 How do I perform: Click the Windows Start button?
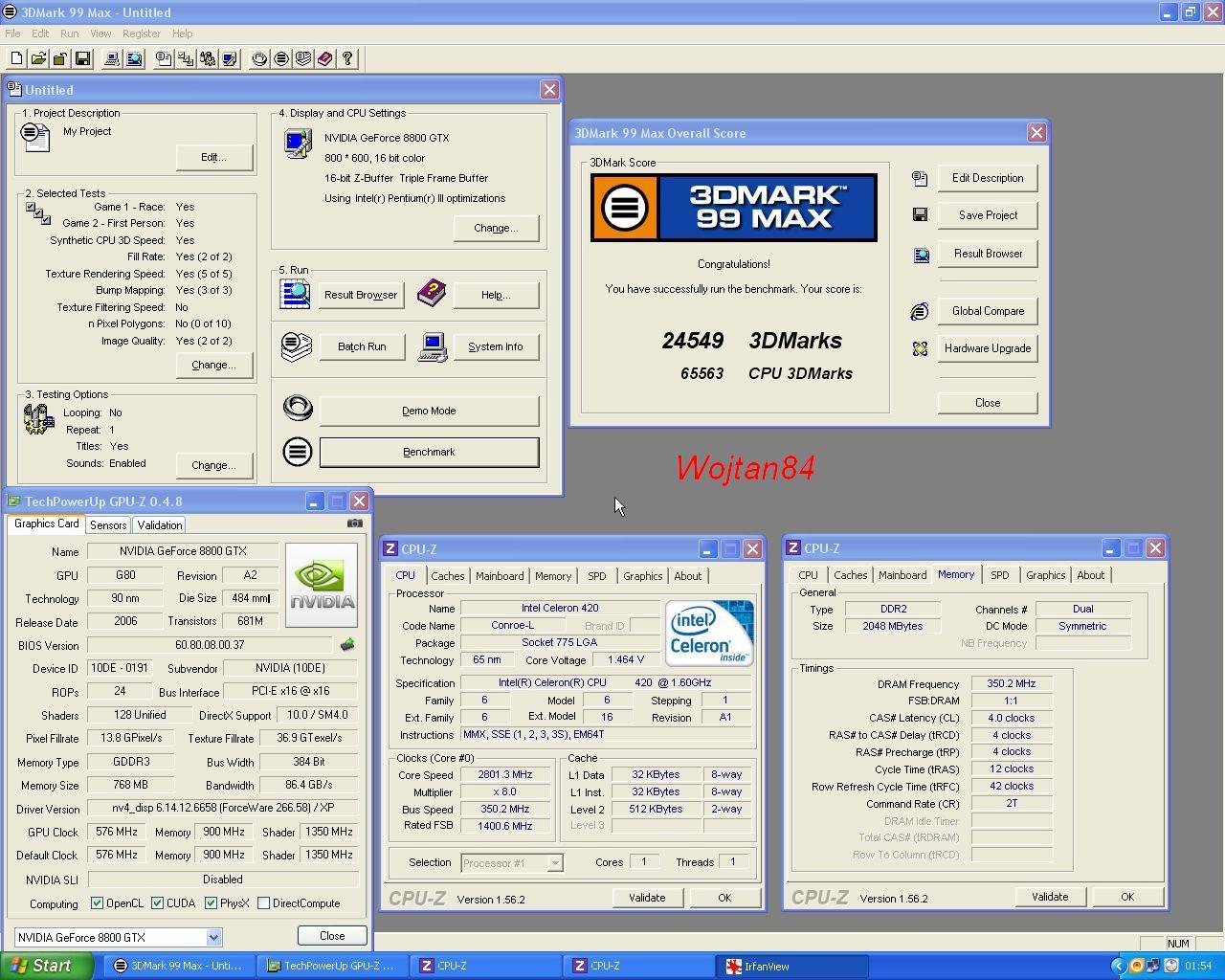[47, 966]
